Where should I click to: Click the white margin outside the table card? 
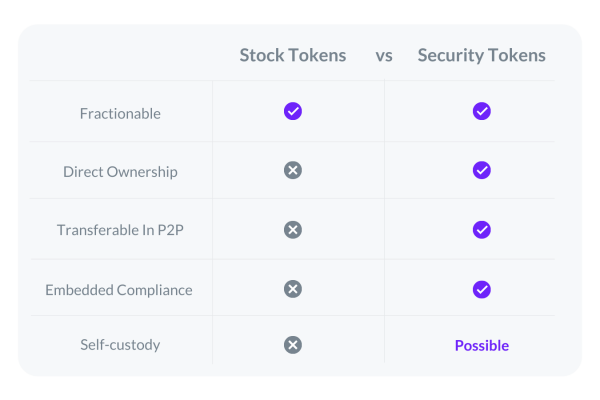click(x=300, y=390)
